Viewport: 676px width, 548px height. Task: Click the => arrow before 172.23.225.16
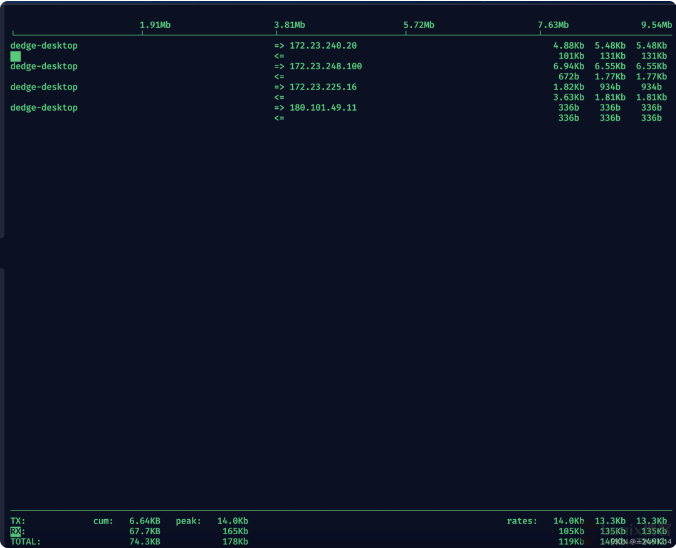(x=279, y=87)
